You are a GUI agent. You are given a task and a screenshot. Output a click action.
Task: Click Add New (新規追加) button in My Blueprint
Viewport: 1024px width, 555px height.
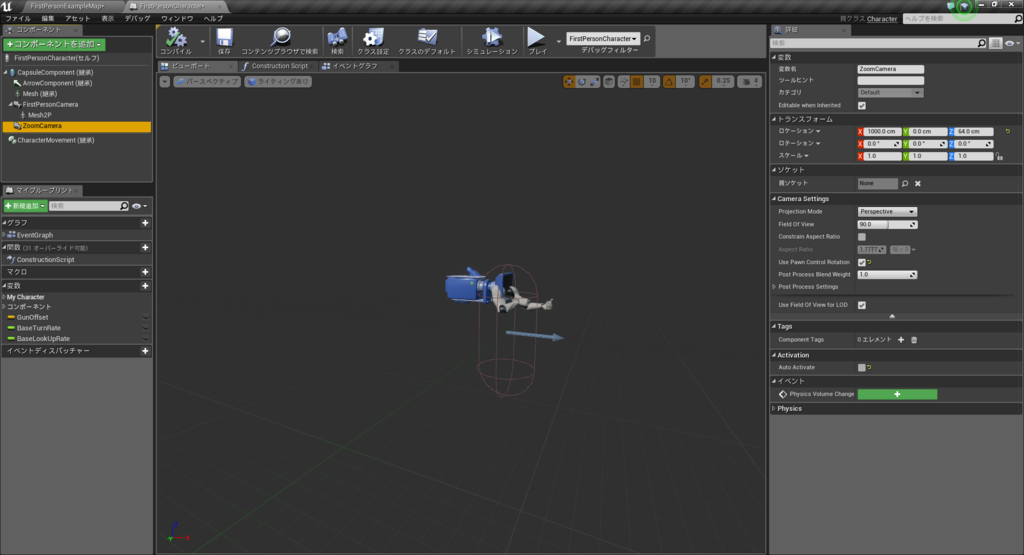tap(25, 206)
